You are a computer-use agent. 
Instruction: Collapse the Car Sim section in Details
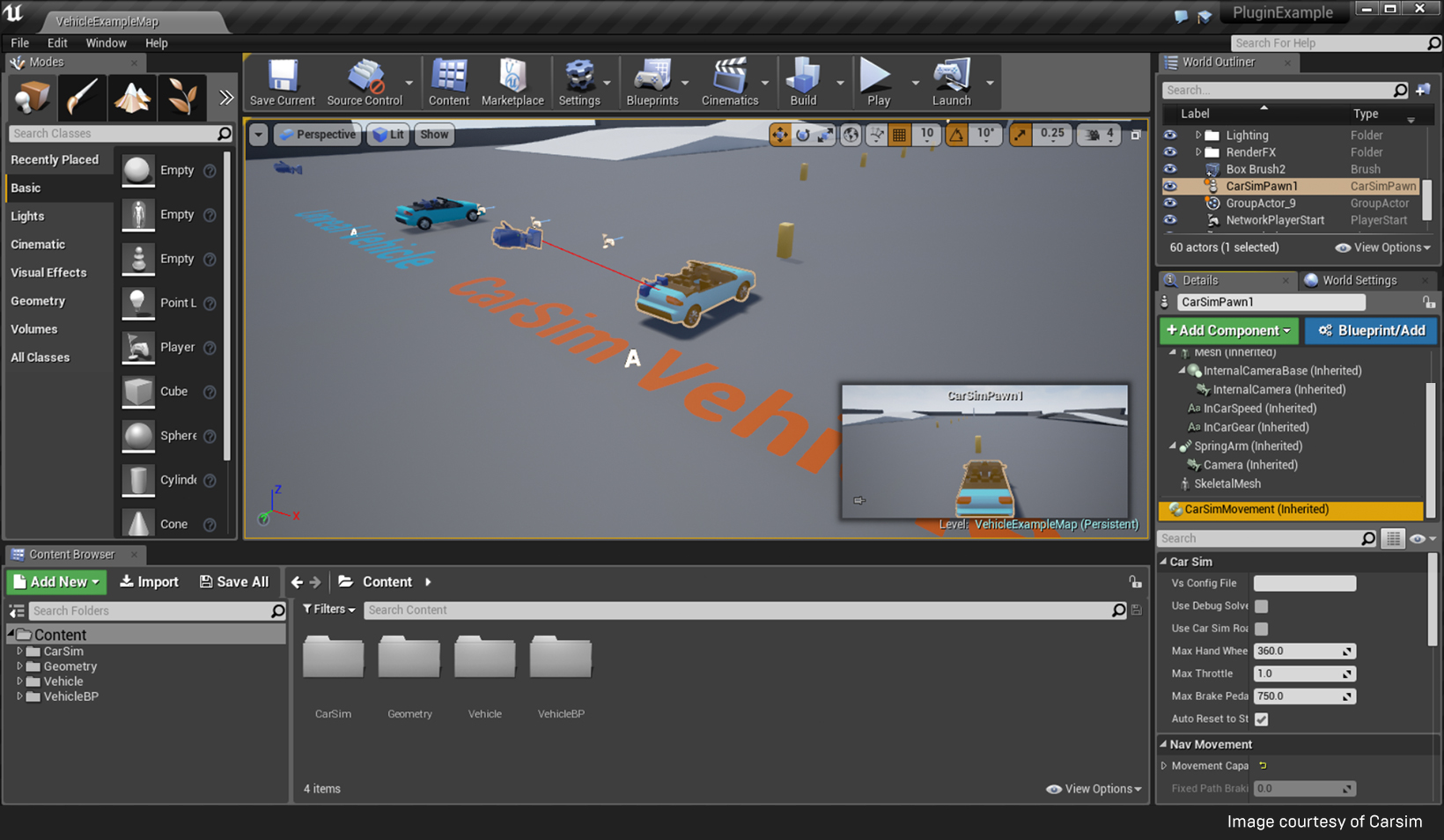[1166, 562]
